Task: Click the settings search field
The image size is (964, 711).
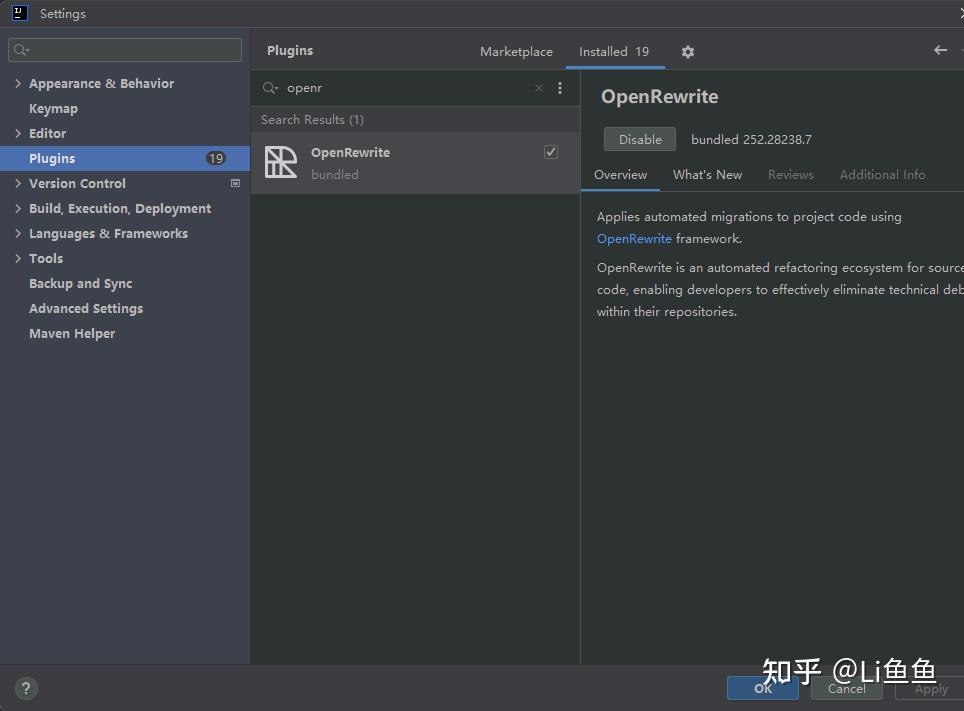Action: pyautogui.click(x=124, y=49)
